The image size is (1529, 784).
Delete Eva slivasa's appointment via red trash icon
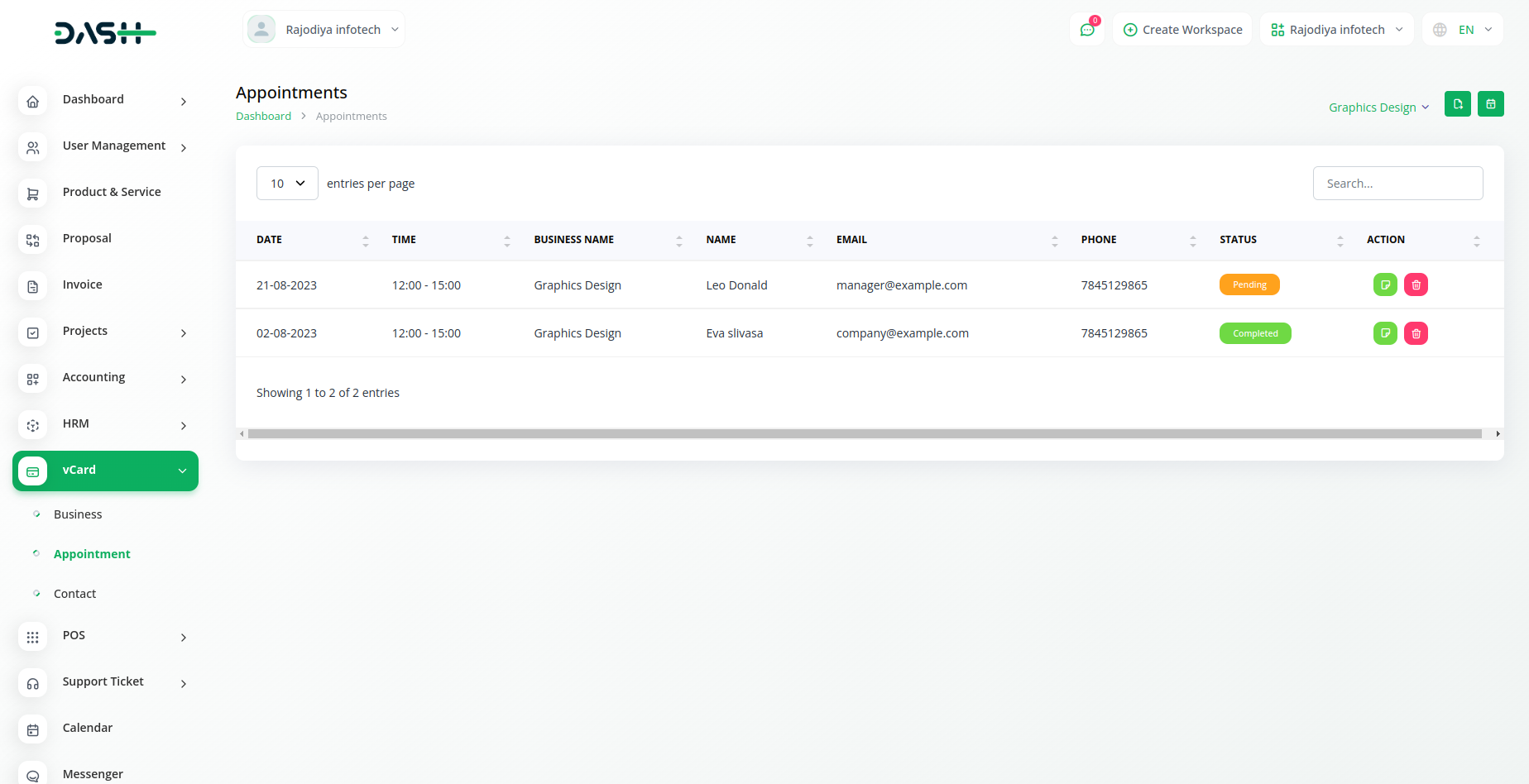[x=1416, y=333]
